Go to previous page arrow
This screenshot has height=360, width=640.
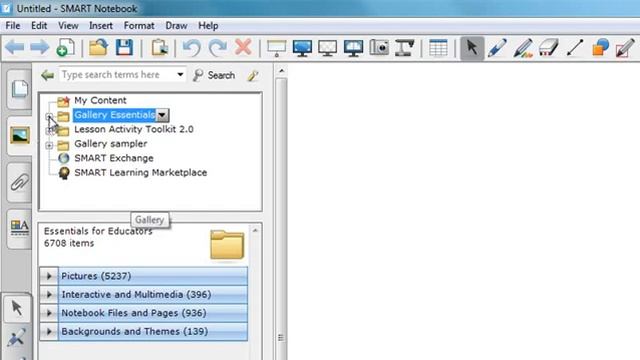[x=15, y=48]
